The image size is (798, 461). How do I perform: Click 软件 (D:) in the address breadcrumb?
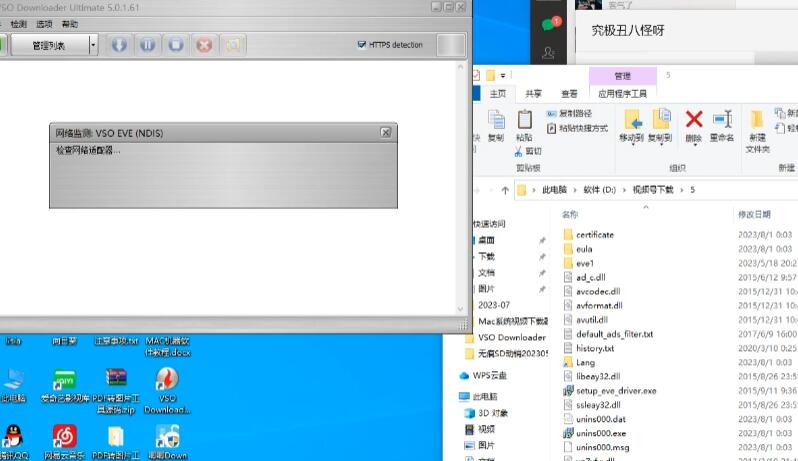coord(600,190)
